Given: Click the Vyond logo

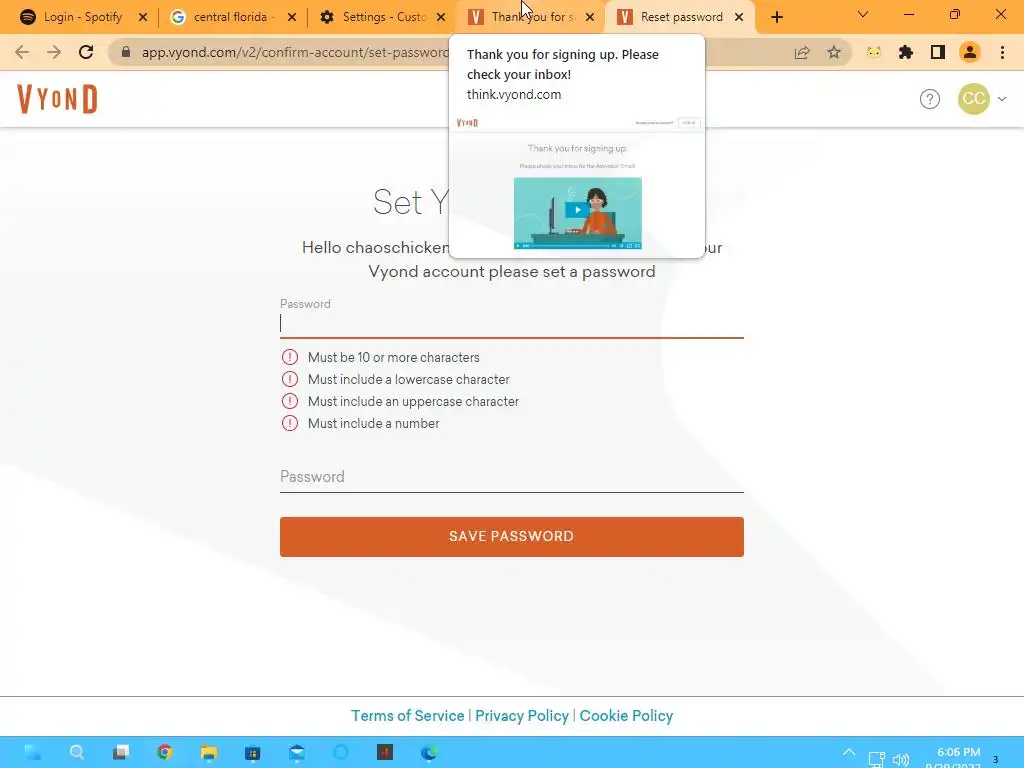Looking at the screenshot, I should tap(57, 99).
